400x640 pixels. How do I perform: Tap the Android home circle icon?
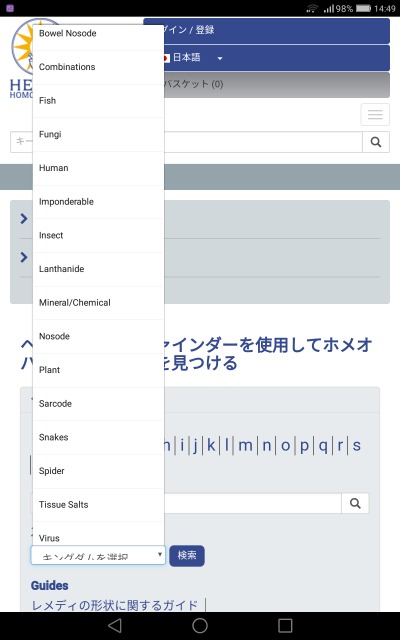[x=200, y=625]
